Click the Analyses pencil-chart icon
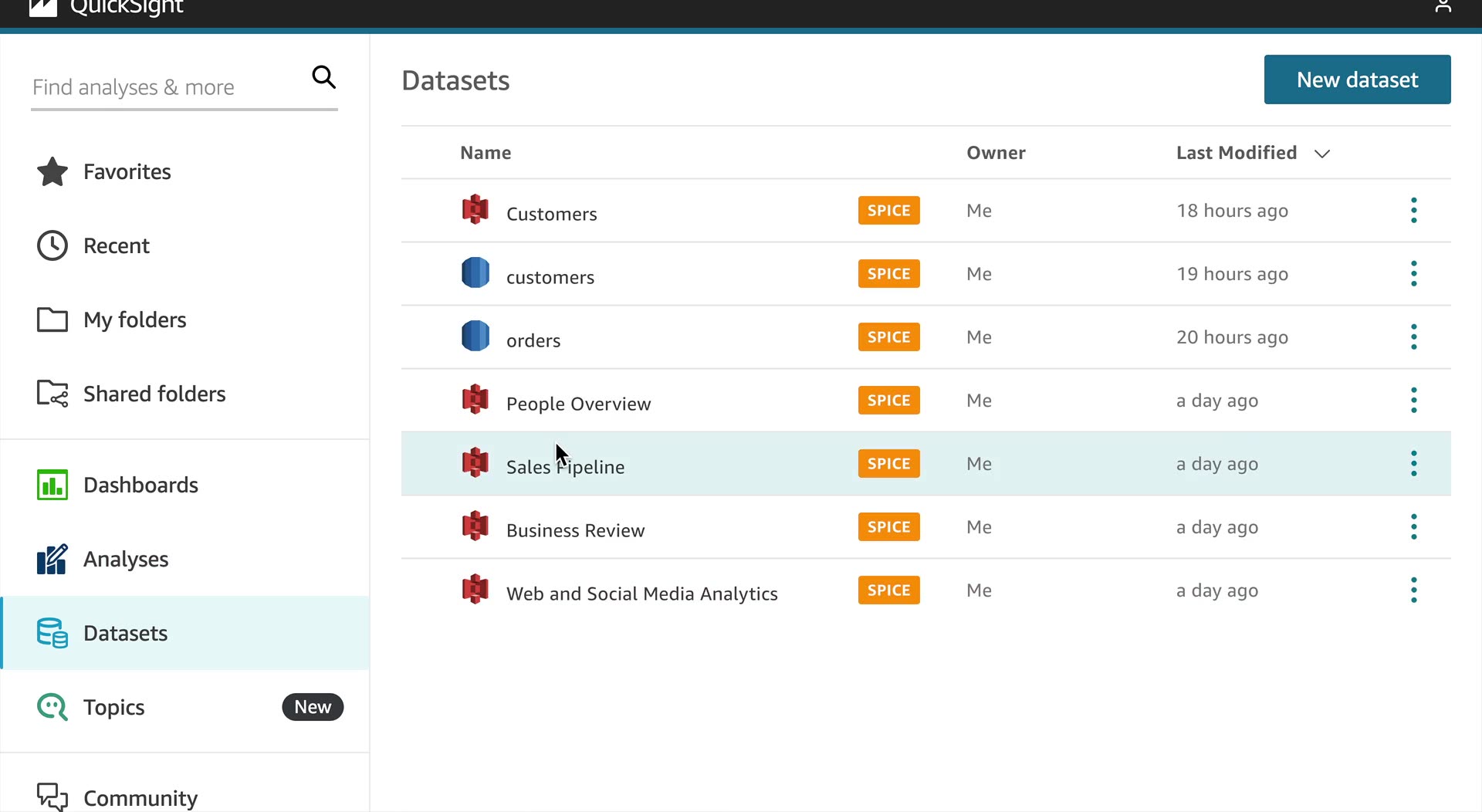Image resolution: width=1482 pixels, height=812 pixels. click(x=52, y=559)
